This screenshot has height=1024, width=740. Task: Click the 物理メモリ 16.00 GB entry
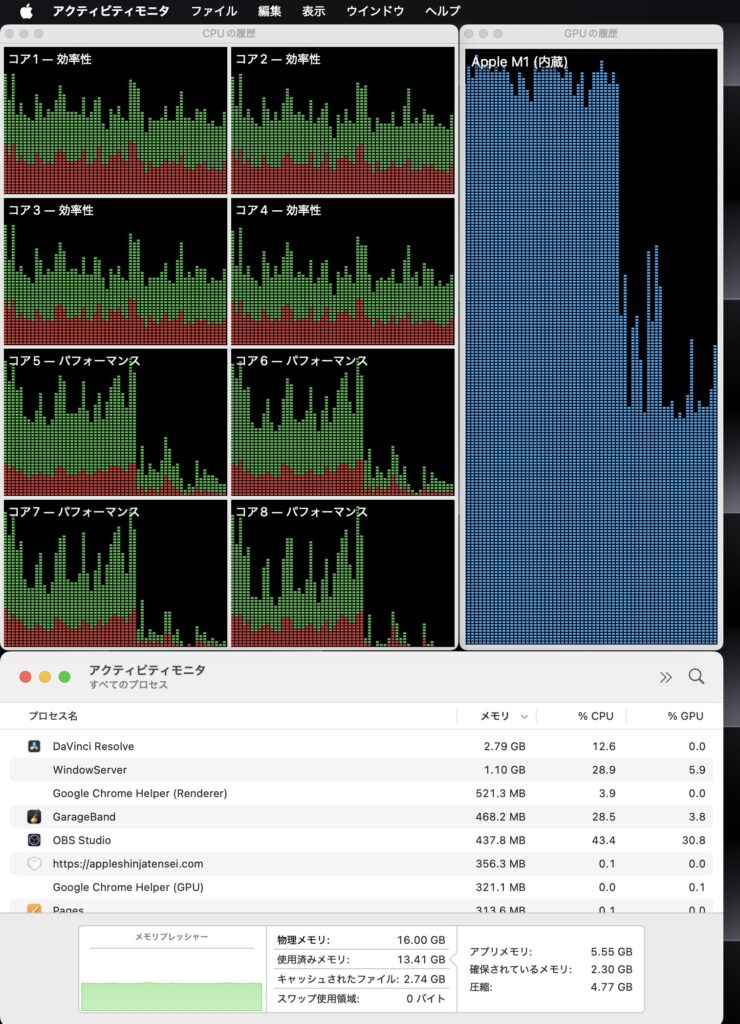[x=361, y=940]
